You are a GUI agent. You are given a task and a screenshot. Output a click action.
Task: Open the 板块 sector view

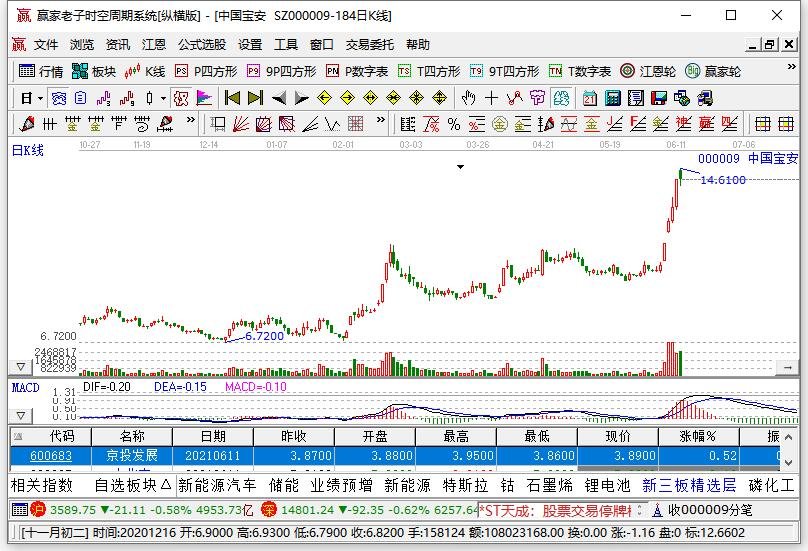pos(94,71)
